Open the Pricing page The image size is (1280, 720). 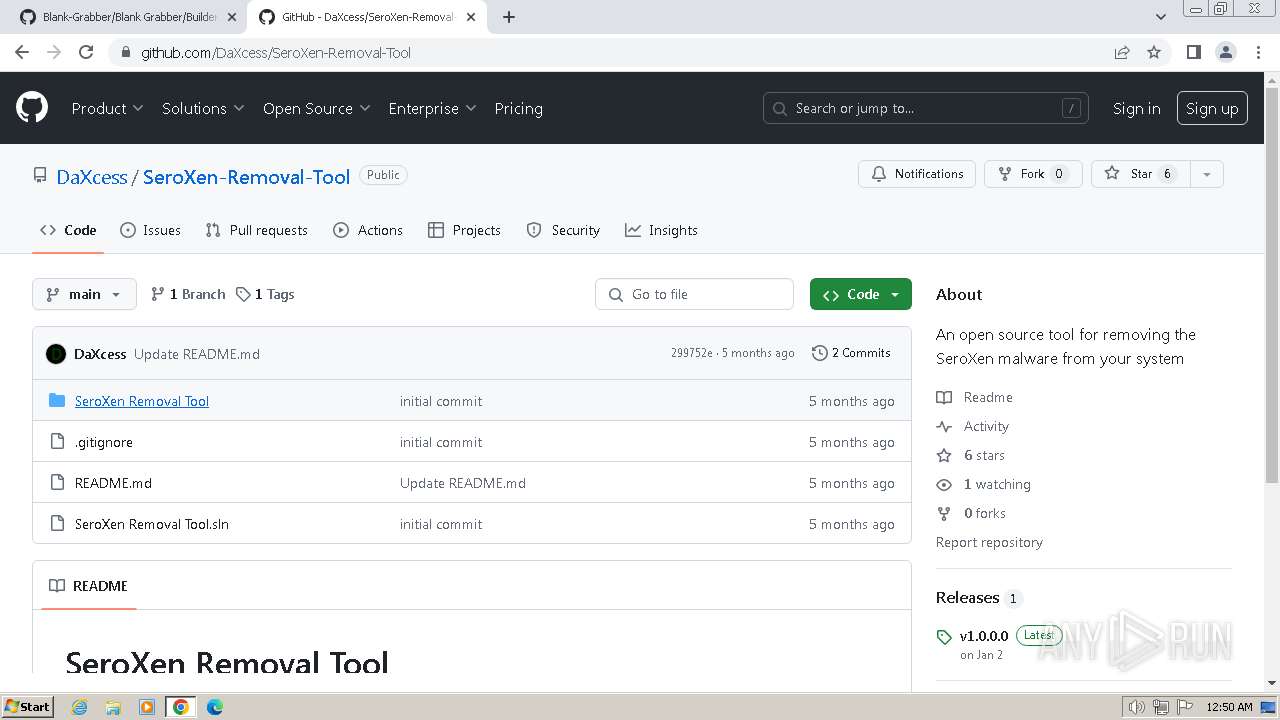coord(518,108)
